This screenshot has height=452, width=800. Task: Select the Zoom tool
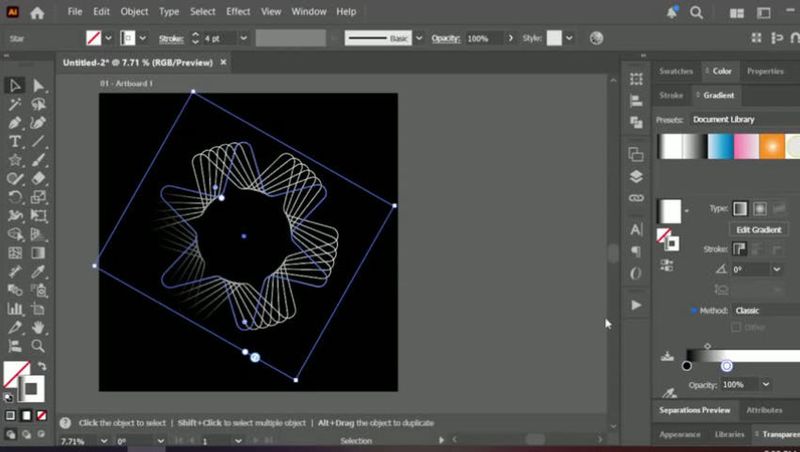point(38,345)
